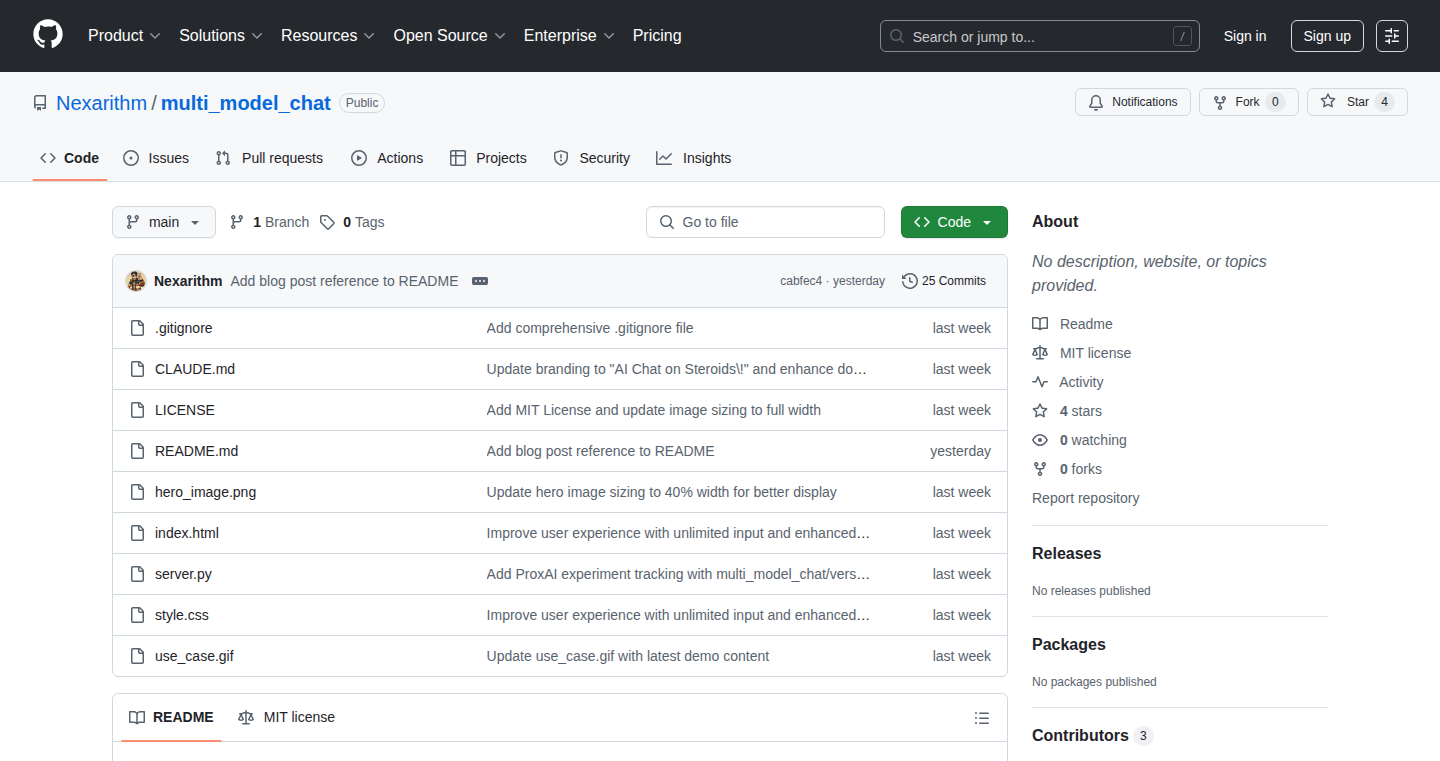The height and width of the screenshot is (761, 1440).
Task: Click the CLAUDE.md file icon
Action: 138,369
